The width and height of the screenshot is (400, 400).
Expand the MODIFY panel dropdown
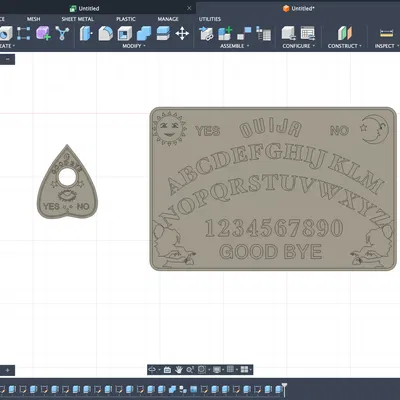(x=134, y=46)
